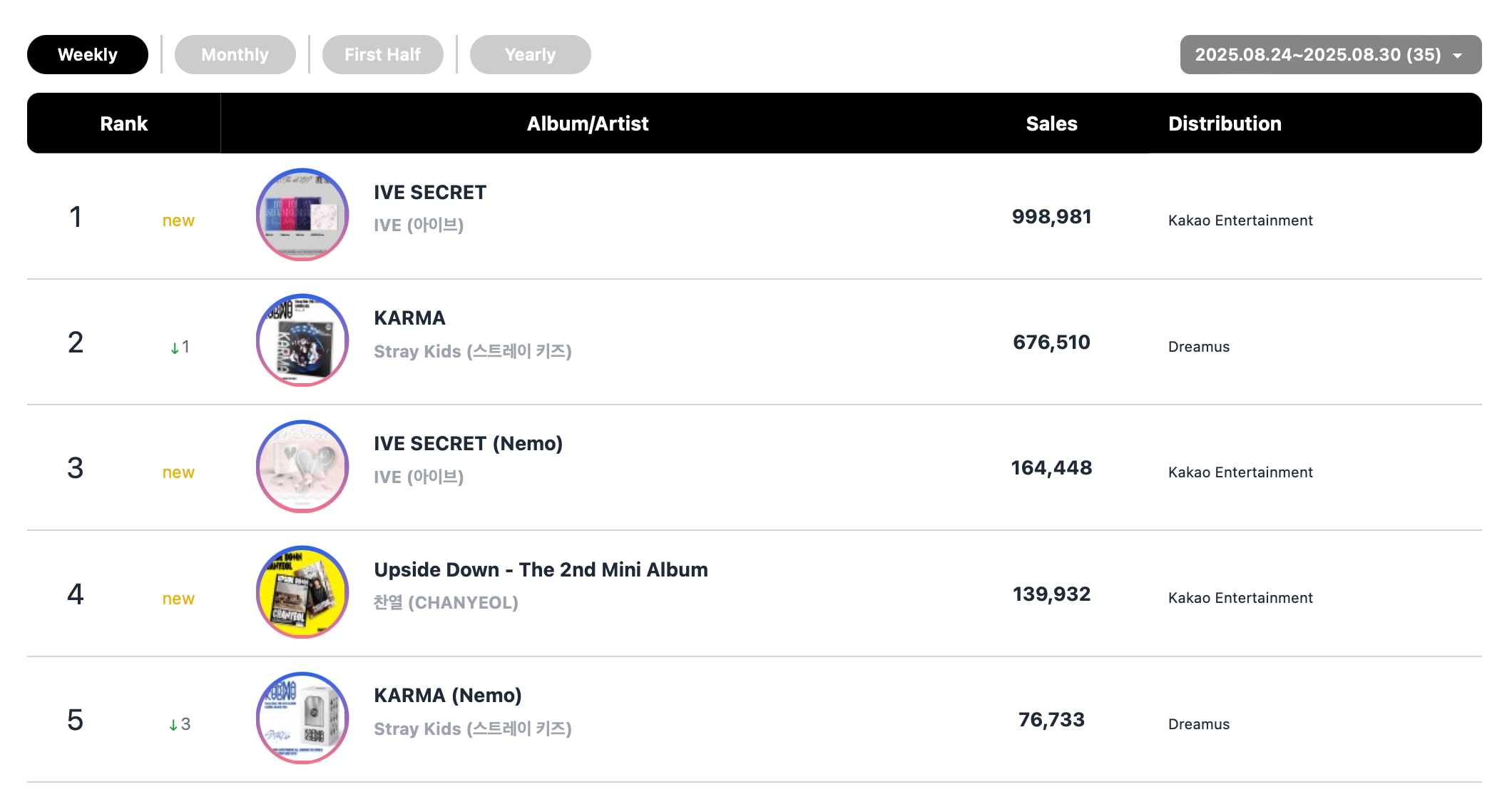This screenshot has width=1512, height=792.
Task: Click the 찬열 (CHANYEOL) artist name
Action: [446, 603]
